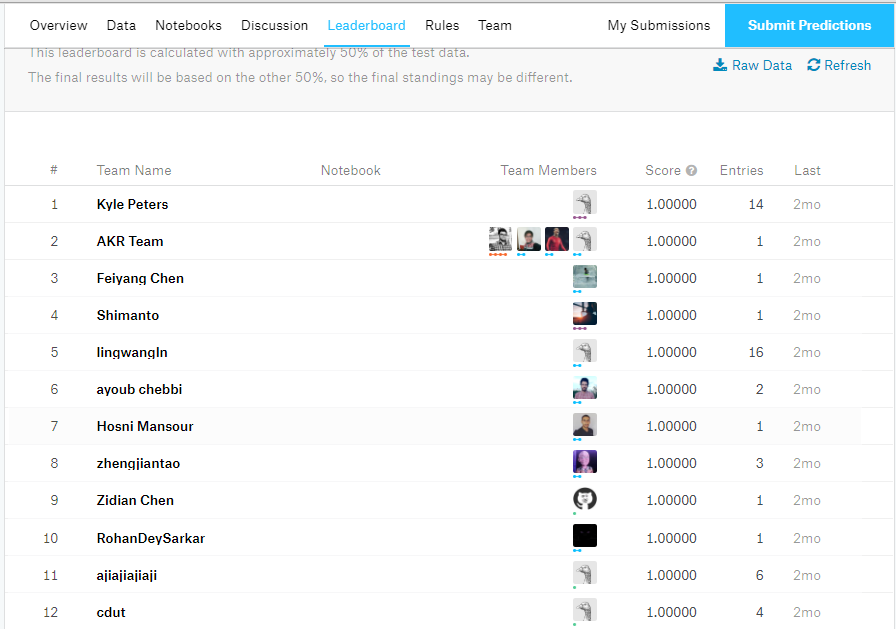This screenshot has height=629, width=896.
Task: Open the first AKR Team member avatar
Action: click(501, 239)
